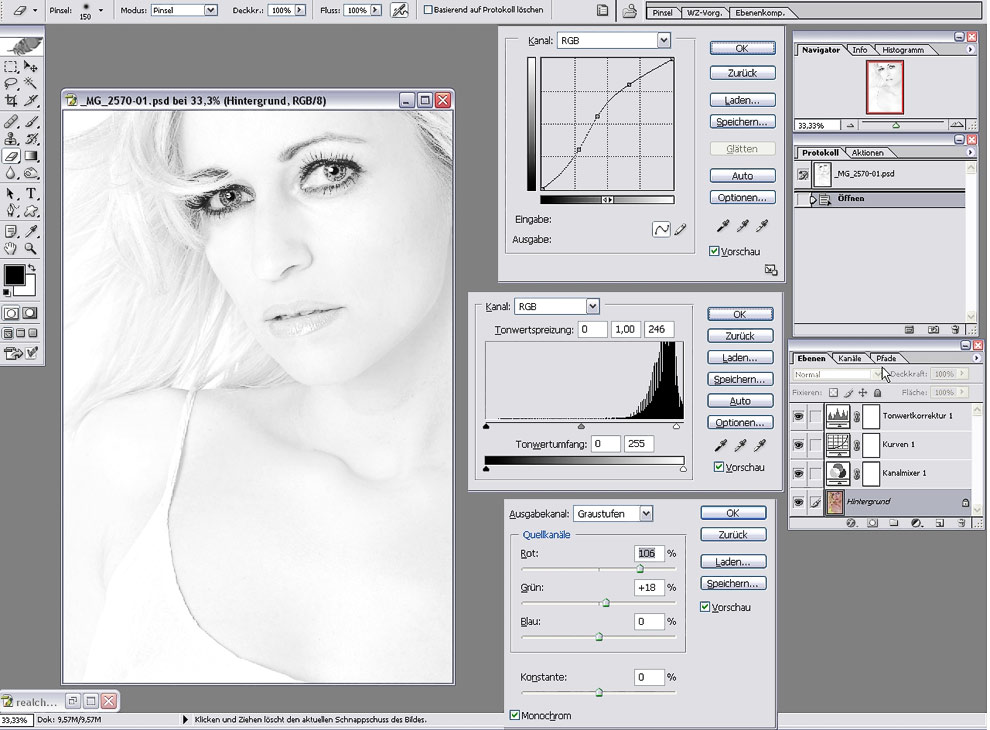Select the Move tool
990x730 pixels.
click(31, 66)
